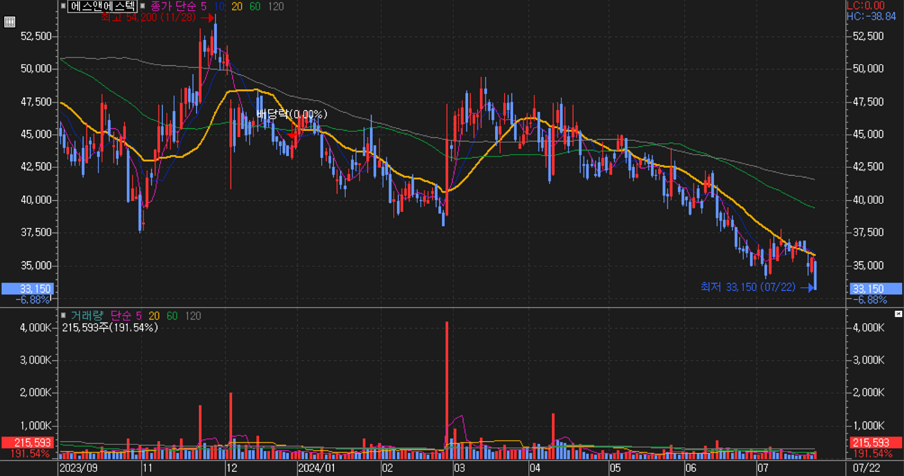
Task: Toggle the 120-day price moving average label
Action: [x=276, y=6]
